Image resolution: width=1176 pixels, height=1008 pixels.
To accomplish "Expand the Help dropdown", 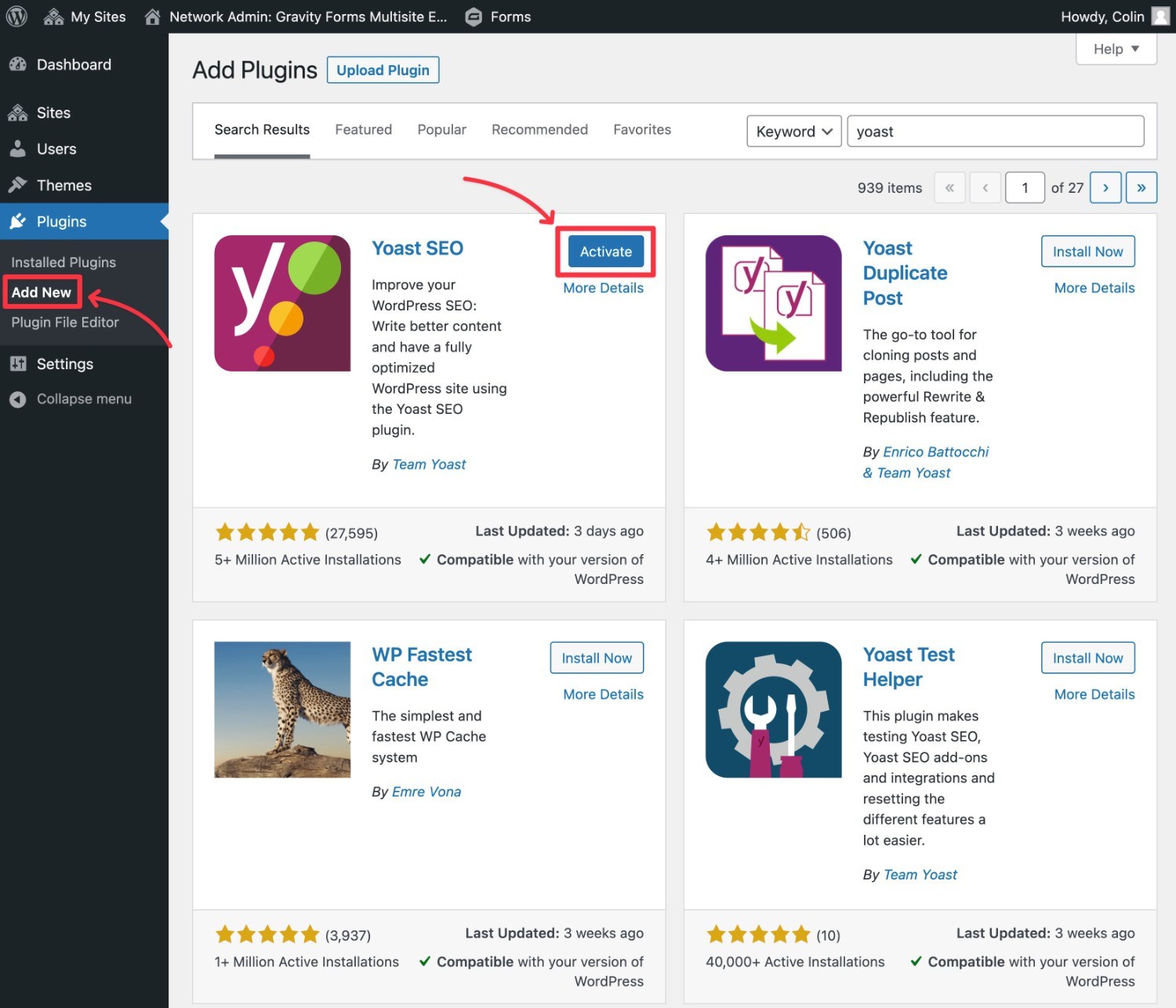I will pos(1116,49).
